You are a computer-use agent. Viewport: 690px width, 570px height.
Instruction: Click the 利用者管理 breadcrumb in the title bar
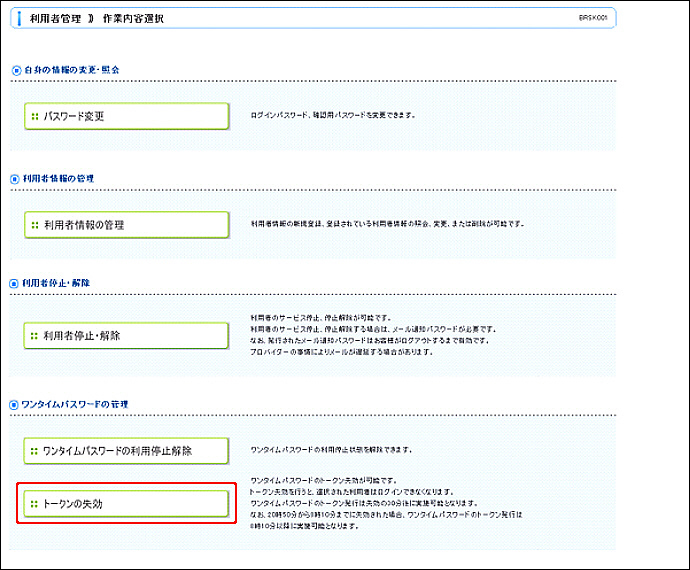click(49, 19)
